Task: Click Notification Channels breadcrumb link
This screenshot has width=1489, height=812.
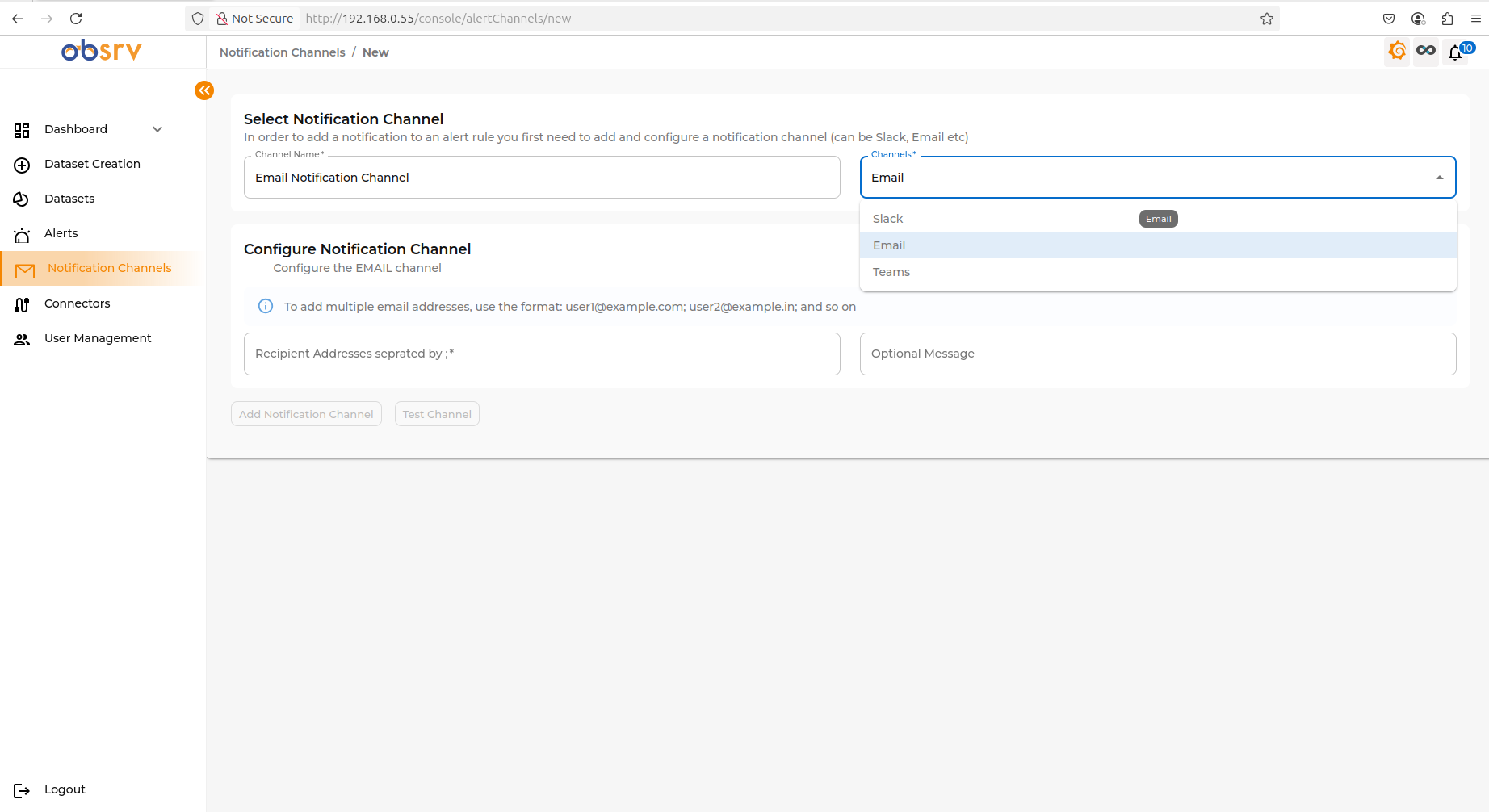Action: [x=283, y=52]
